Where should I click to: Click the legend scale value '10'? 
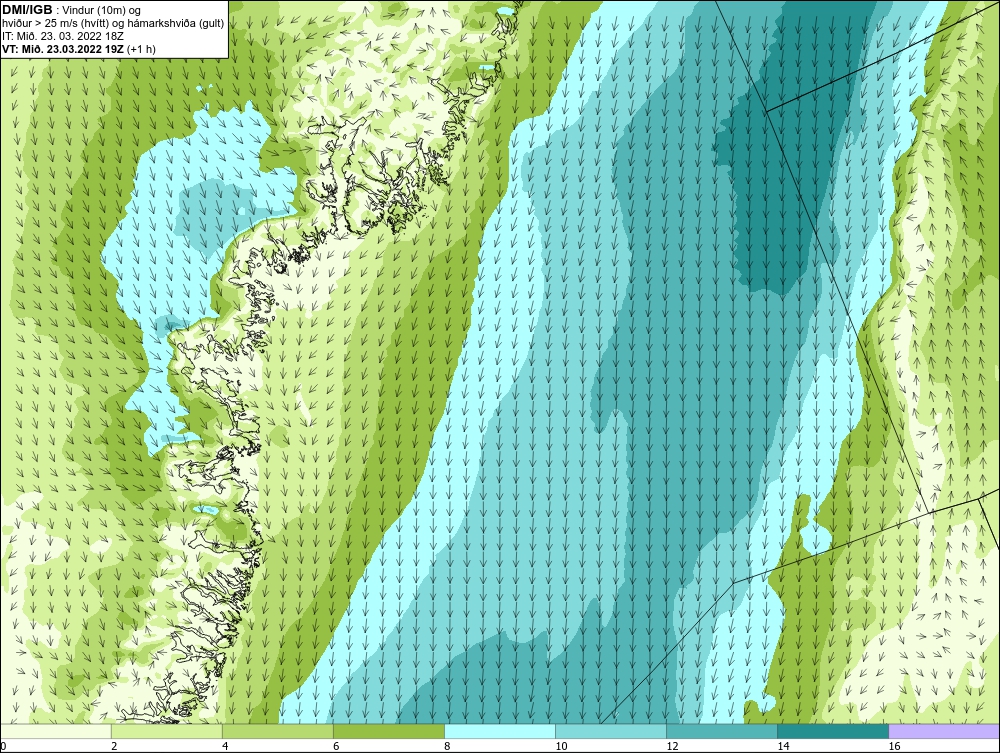point(561,746)
